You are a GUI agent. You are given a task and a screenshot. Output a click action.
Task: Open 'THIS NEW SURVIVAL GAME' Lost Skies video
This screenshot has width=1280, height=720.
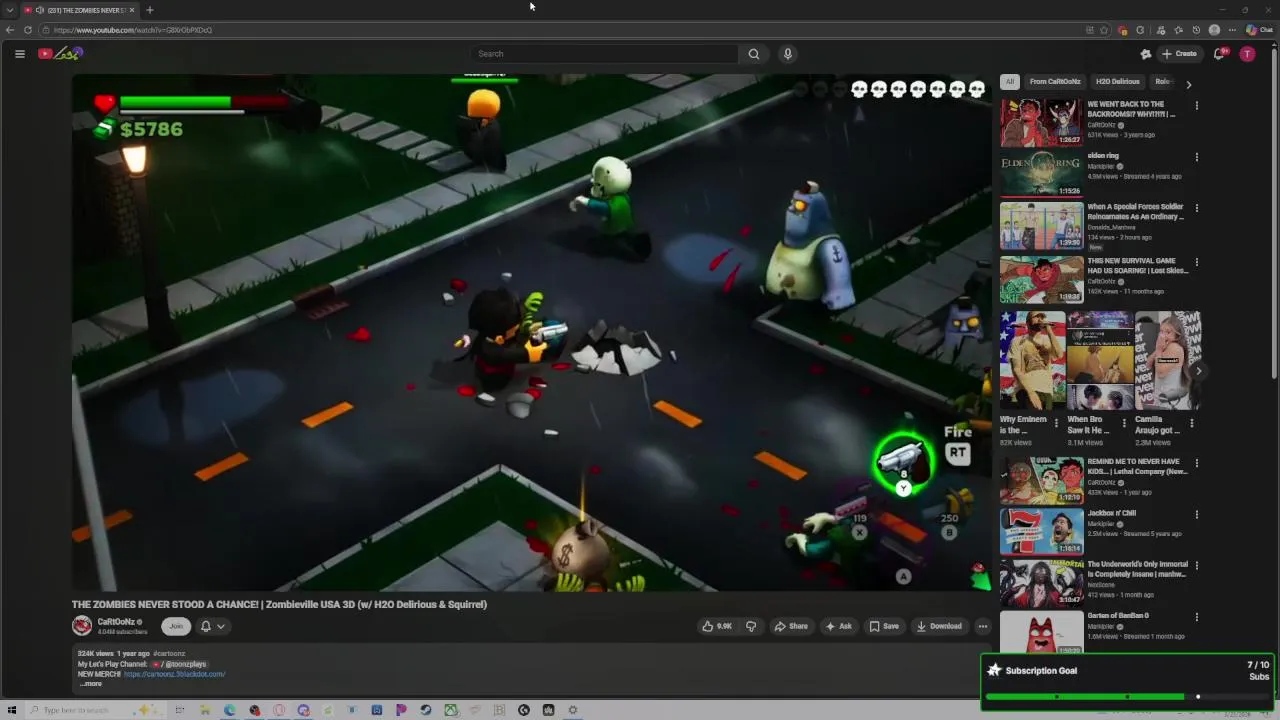pos(1041,279)
